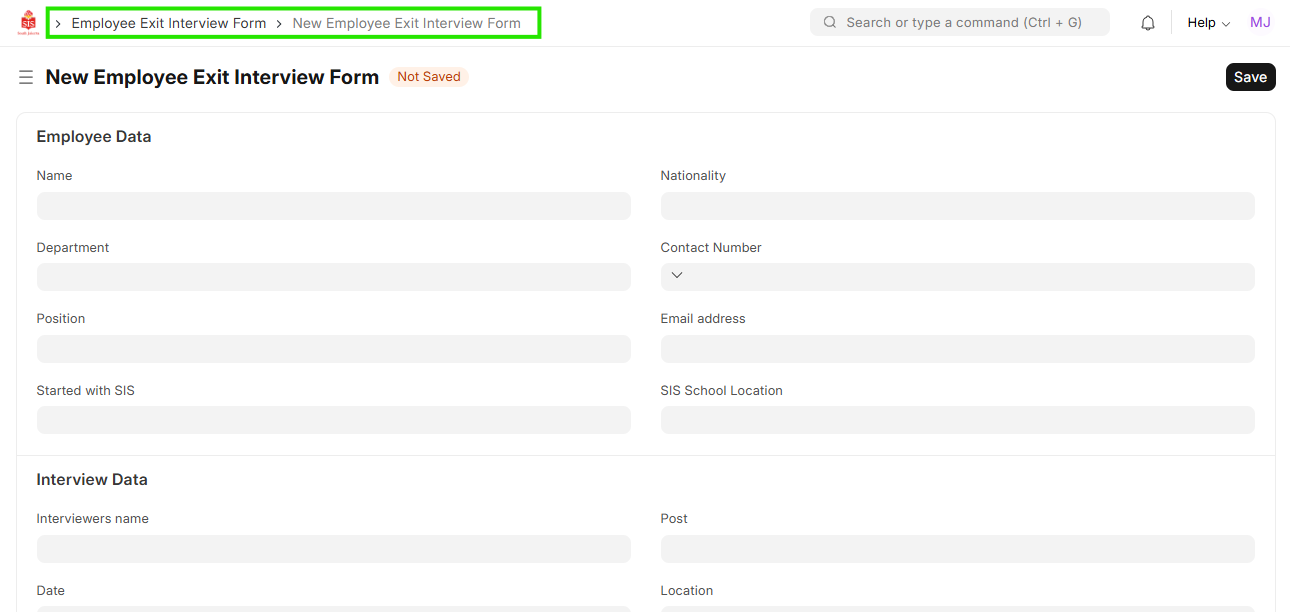This screenshot has height=612, width=1290.
Task: Focus the search command bar
Action: point(963,22)
